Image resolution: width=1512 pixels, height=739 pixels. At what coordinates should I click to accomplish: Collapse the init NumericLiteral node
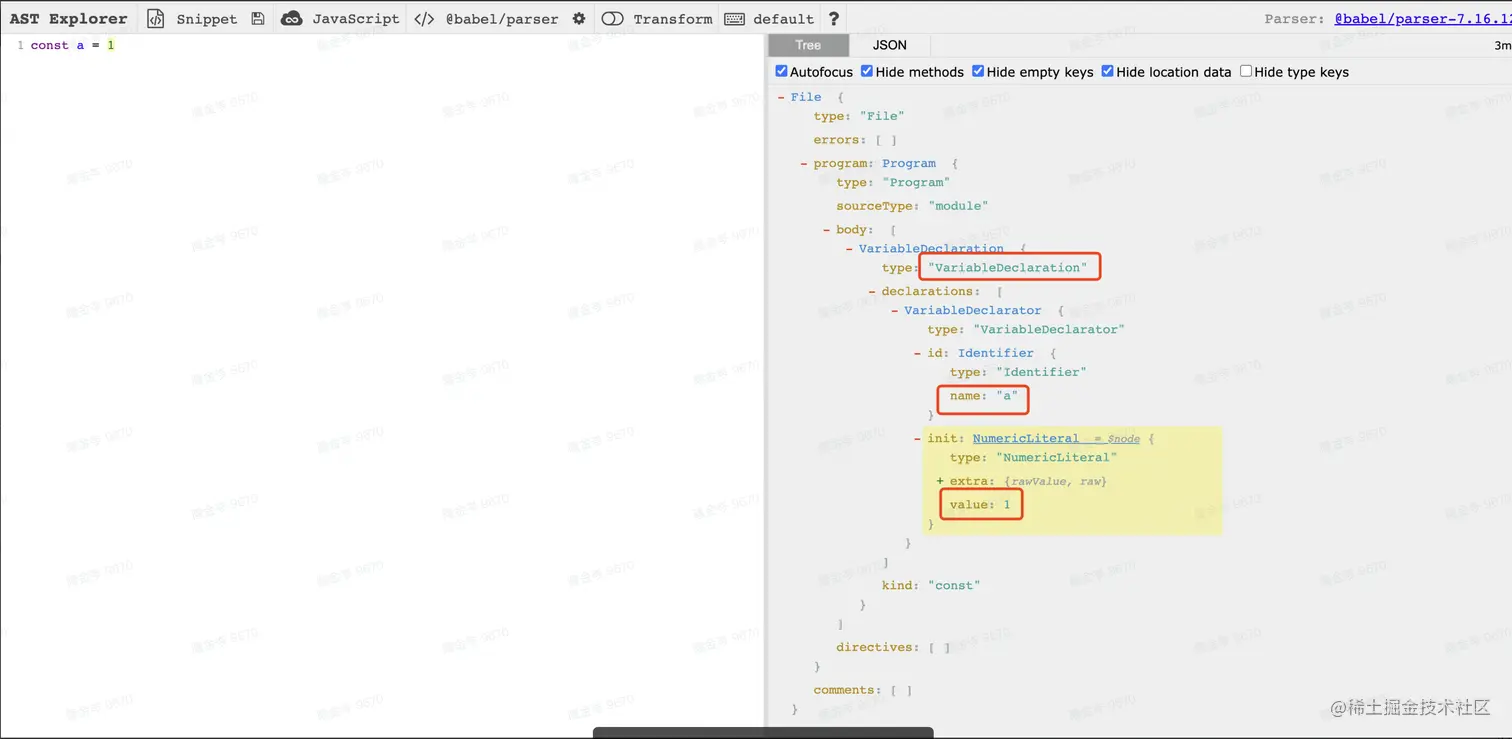(x=918, y=438)
